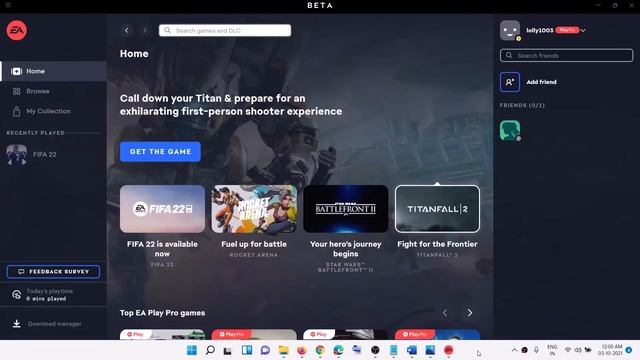Open Windows taskbar search
The width and height of the screenshot is (640, 360).
coord(210,350)
